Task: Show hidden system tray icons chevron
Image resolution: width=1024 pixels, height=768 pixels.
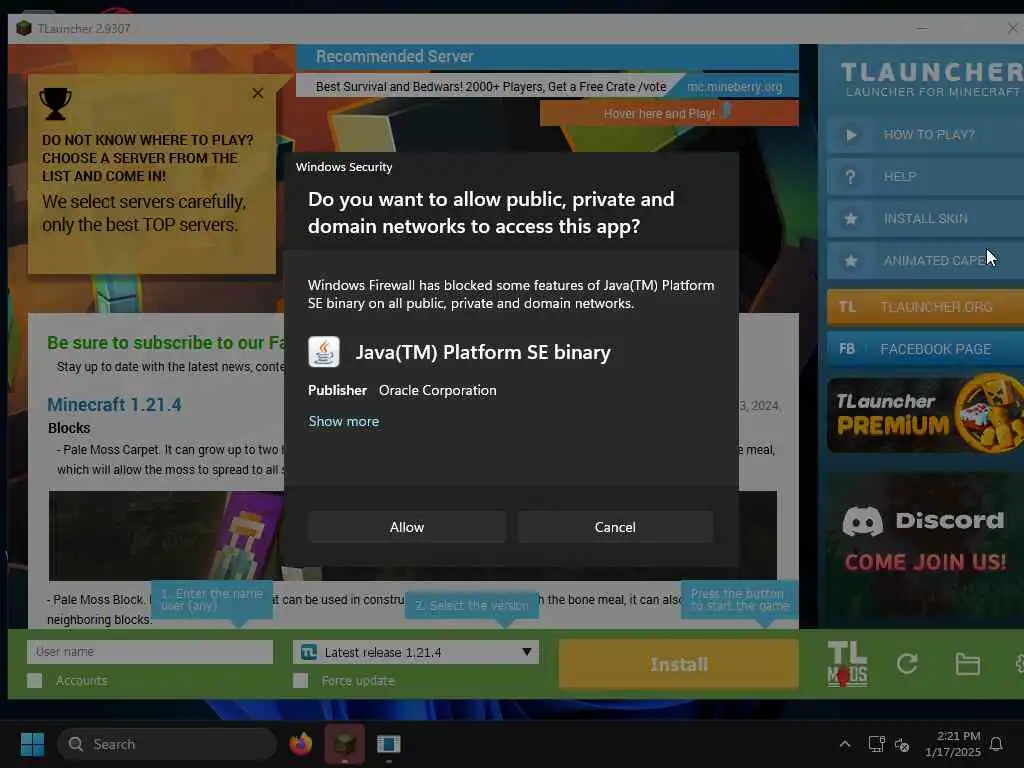Action: (844, 744)
